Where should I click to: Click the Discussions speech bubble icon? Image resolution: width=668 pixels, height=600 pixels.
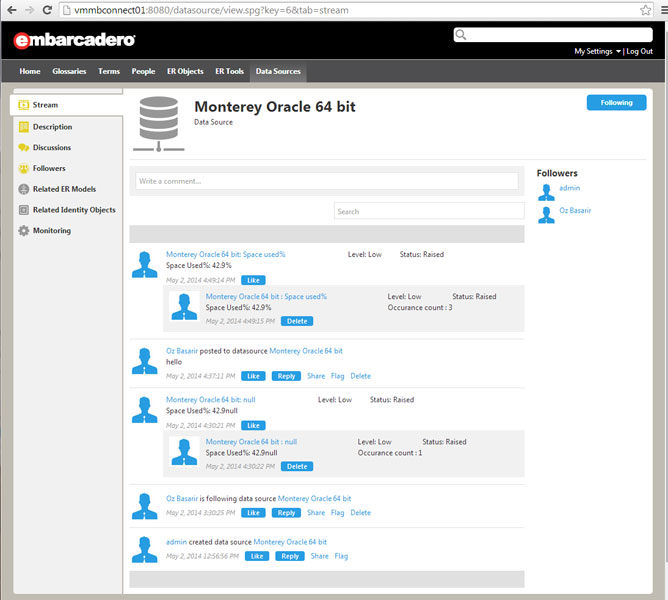pos(24,147)
